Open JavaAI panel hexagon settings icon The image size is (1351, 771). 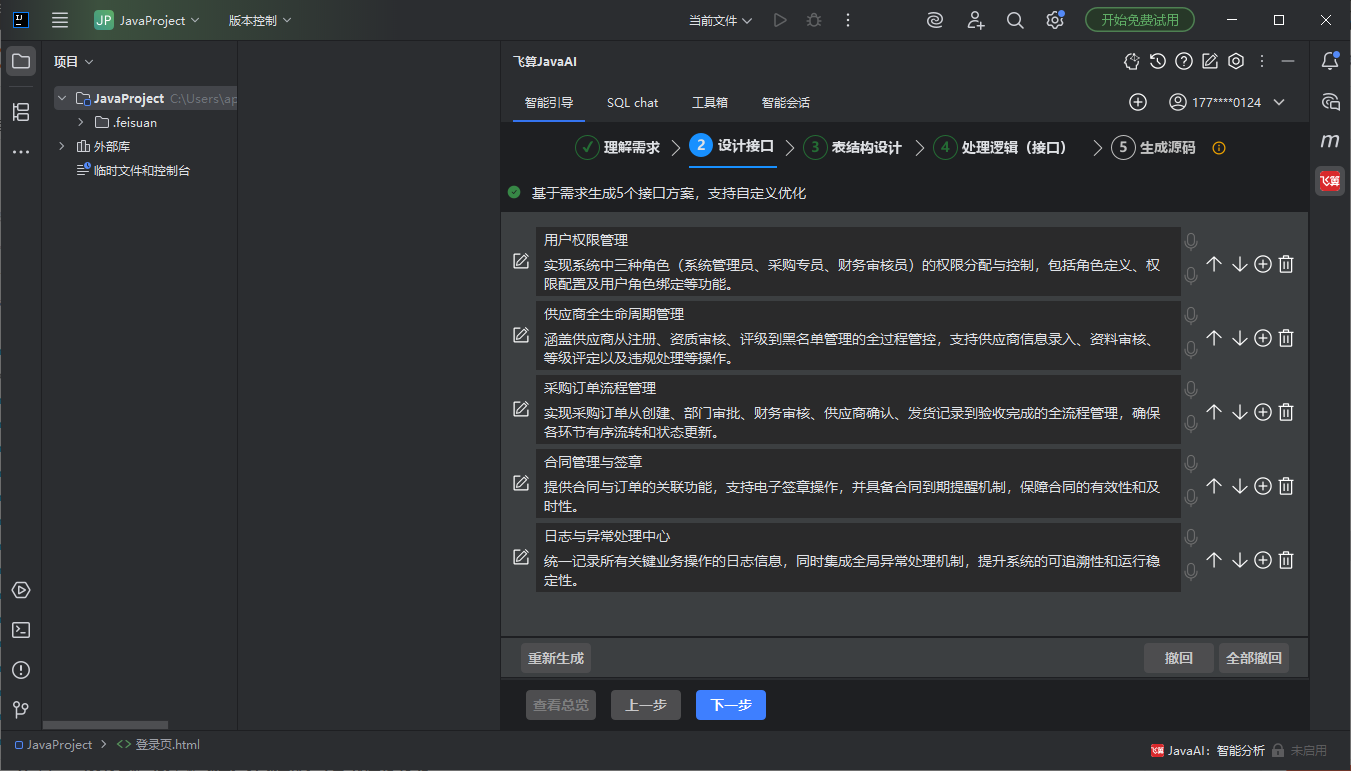tap(1236, 61)
